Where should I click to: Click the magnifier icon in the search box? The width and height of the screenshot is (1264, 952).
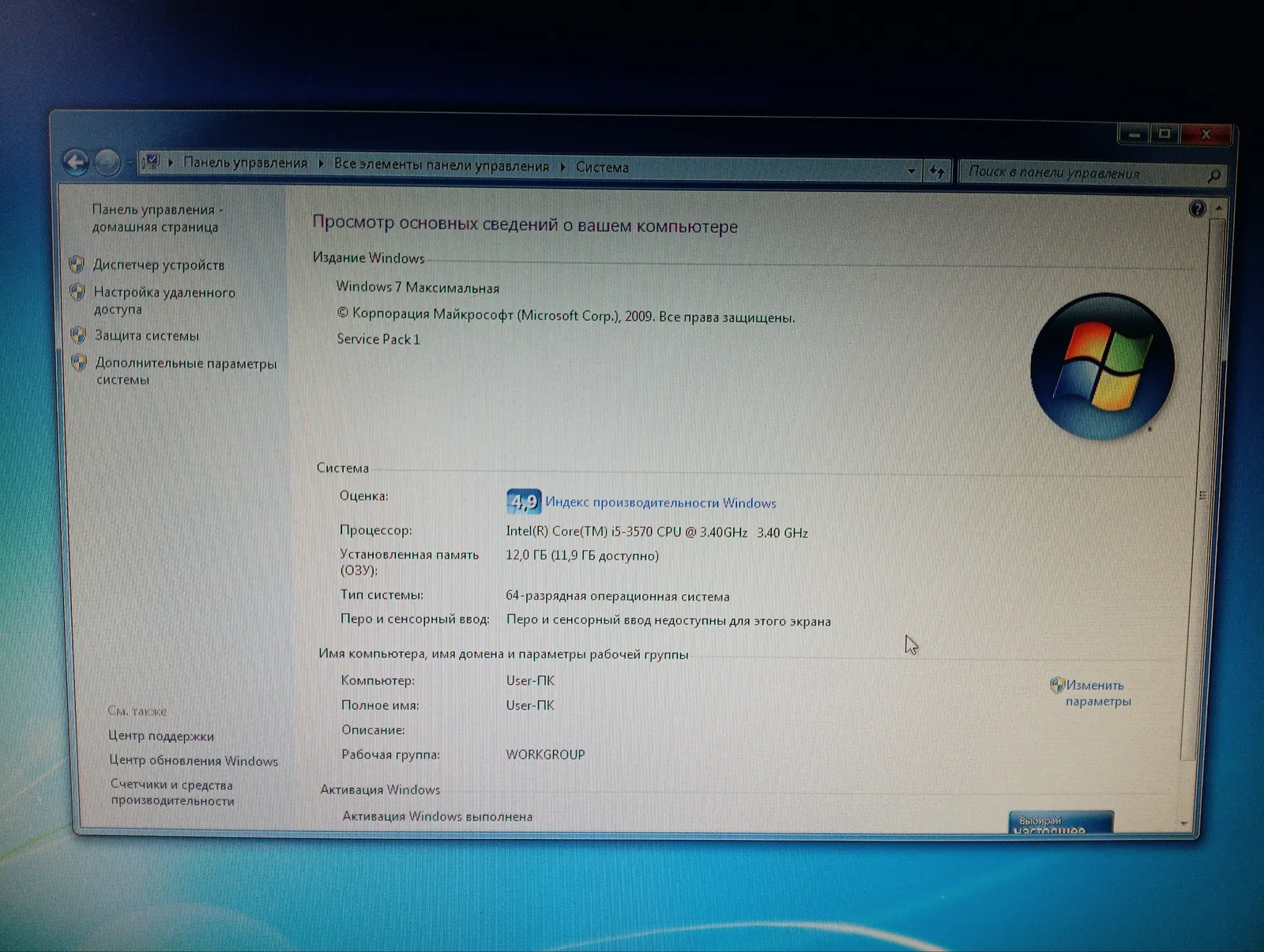[1214, 175]
